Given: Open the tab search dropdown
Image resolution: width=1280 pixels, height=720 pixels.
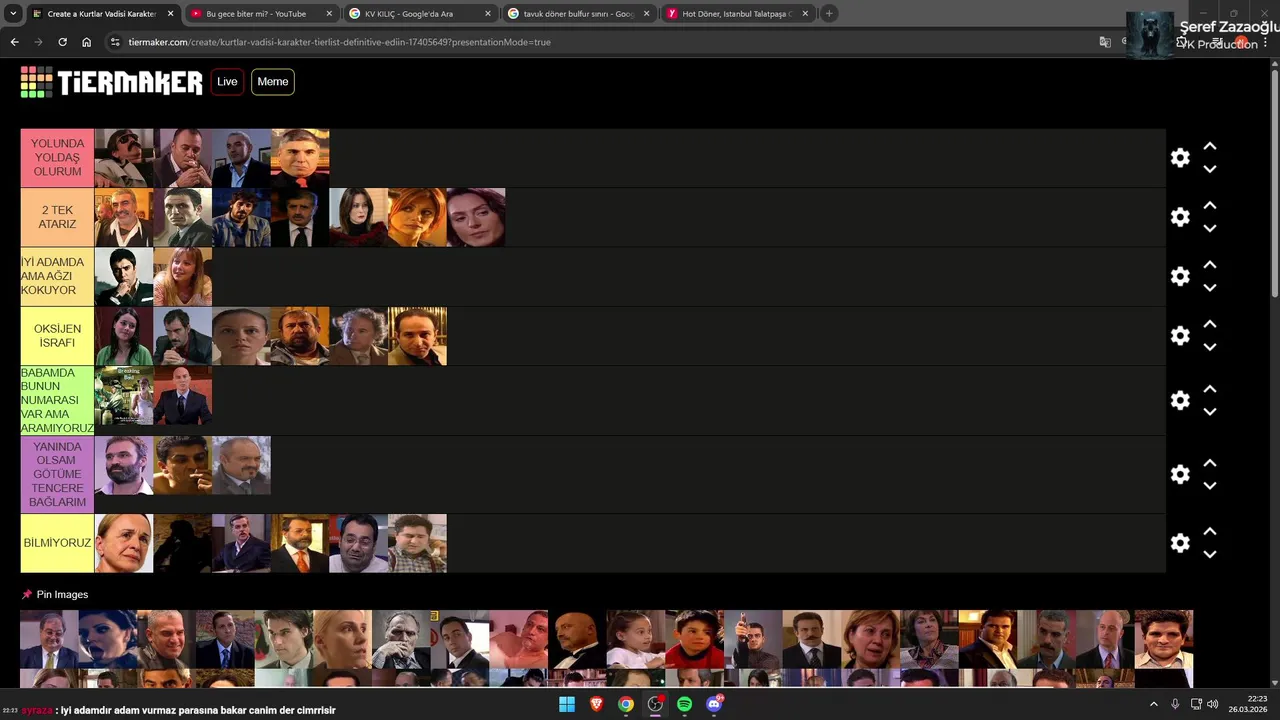Looking at the screenshot, I should [x=13, y=14].
